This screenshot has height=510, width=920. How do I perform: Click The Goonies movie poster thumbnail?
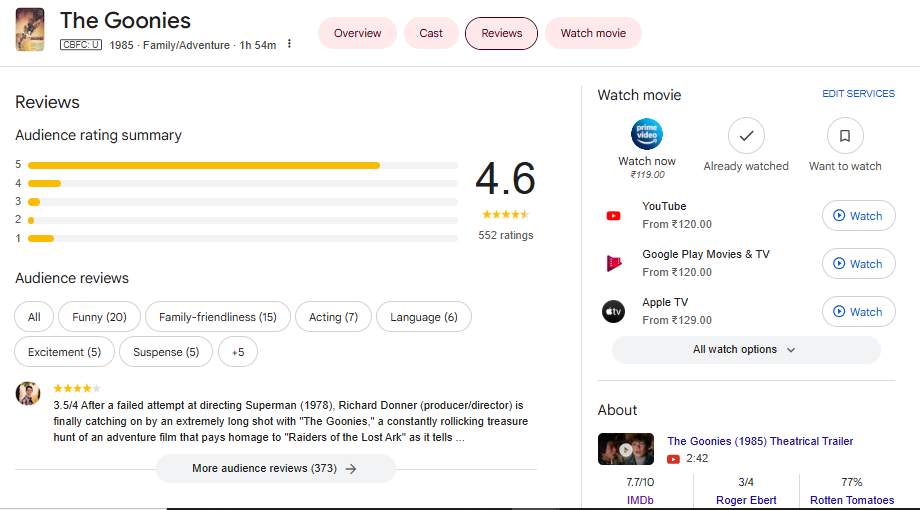click(30, 30)
